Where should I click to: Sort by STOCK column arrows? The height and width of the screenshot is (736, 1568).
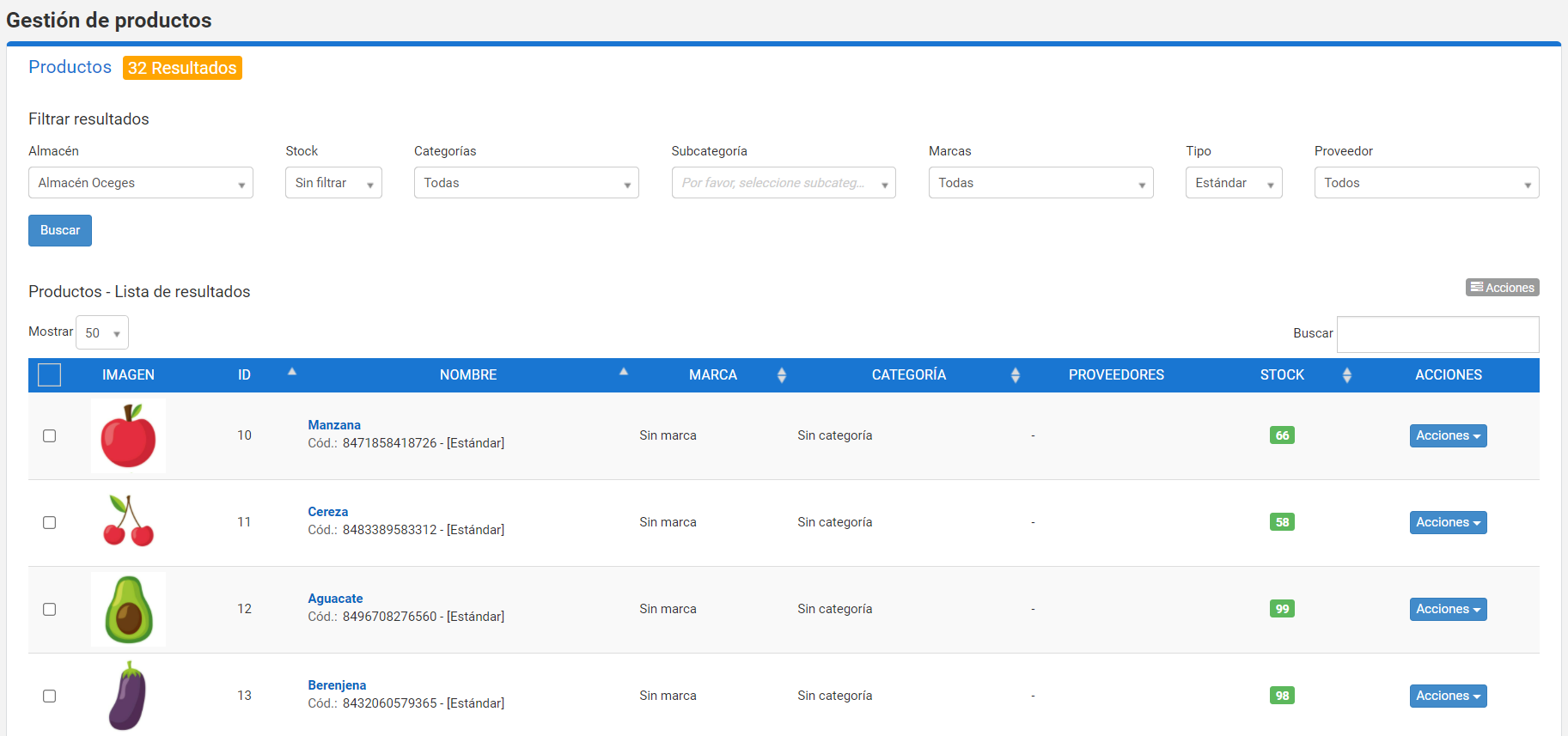coord(1347,375)
